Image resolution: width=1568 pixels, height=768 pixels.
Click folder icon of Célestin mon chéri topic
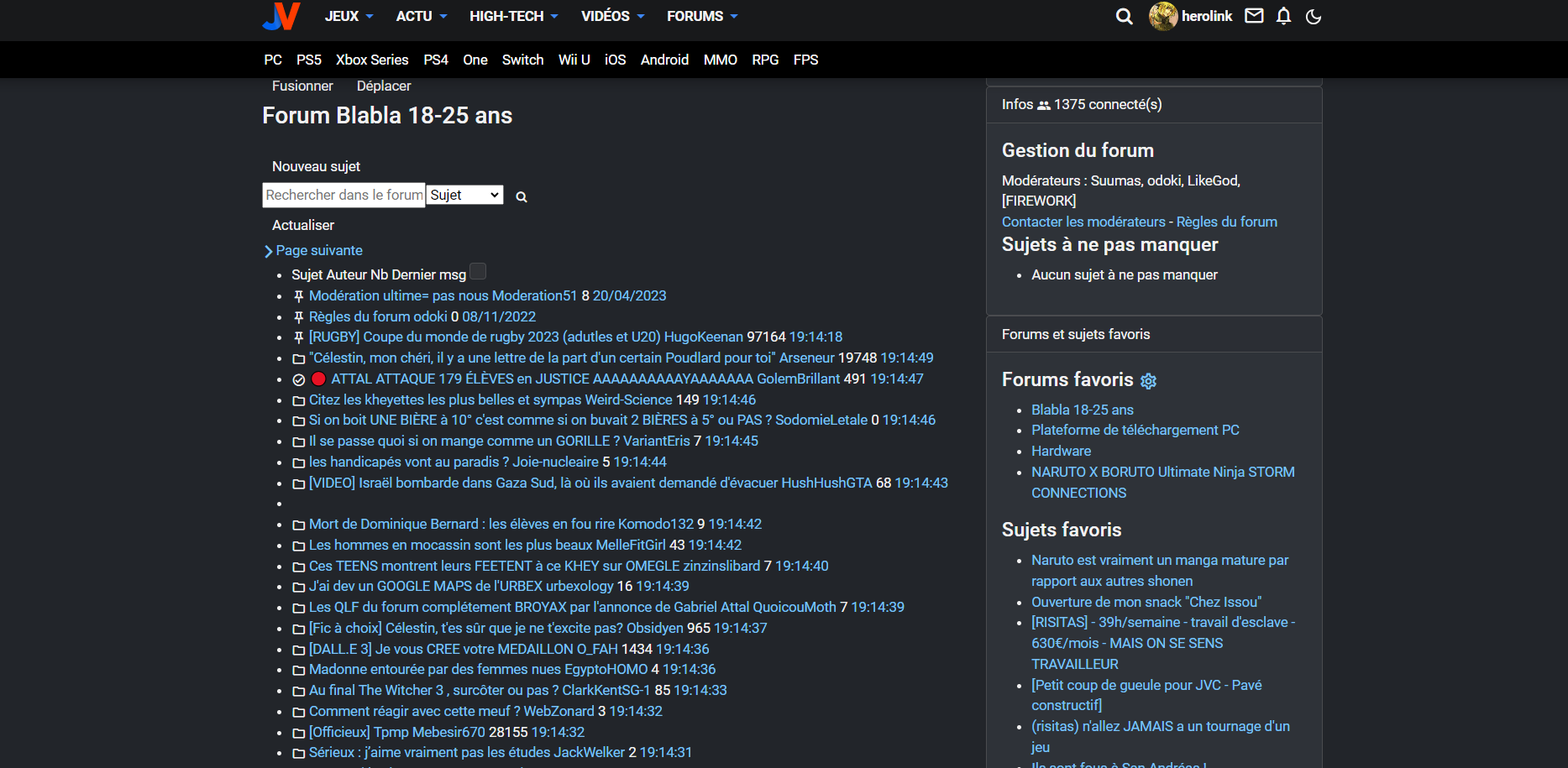[x=298, y=358]
